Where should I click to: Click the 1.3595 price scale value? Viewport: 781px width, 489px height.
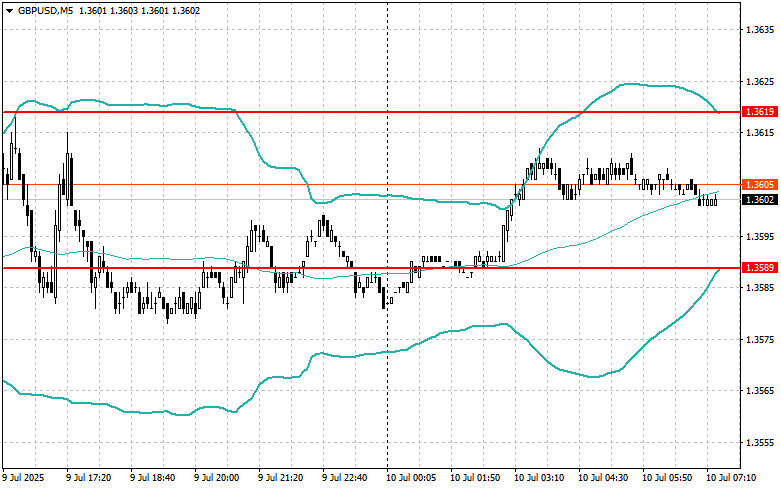[760, 236]
